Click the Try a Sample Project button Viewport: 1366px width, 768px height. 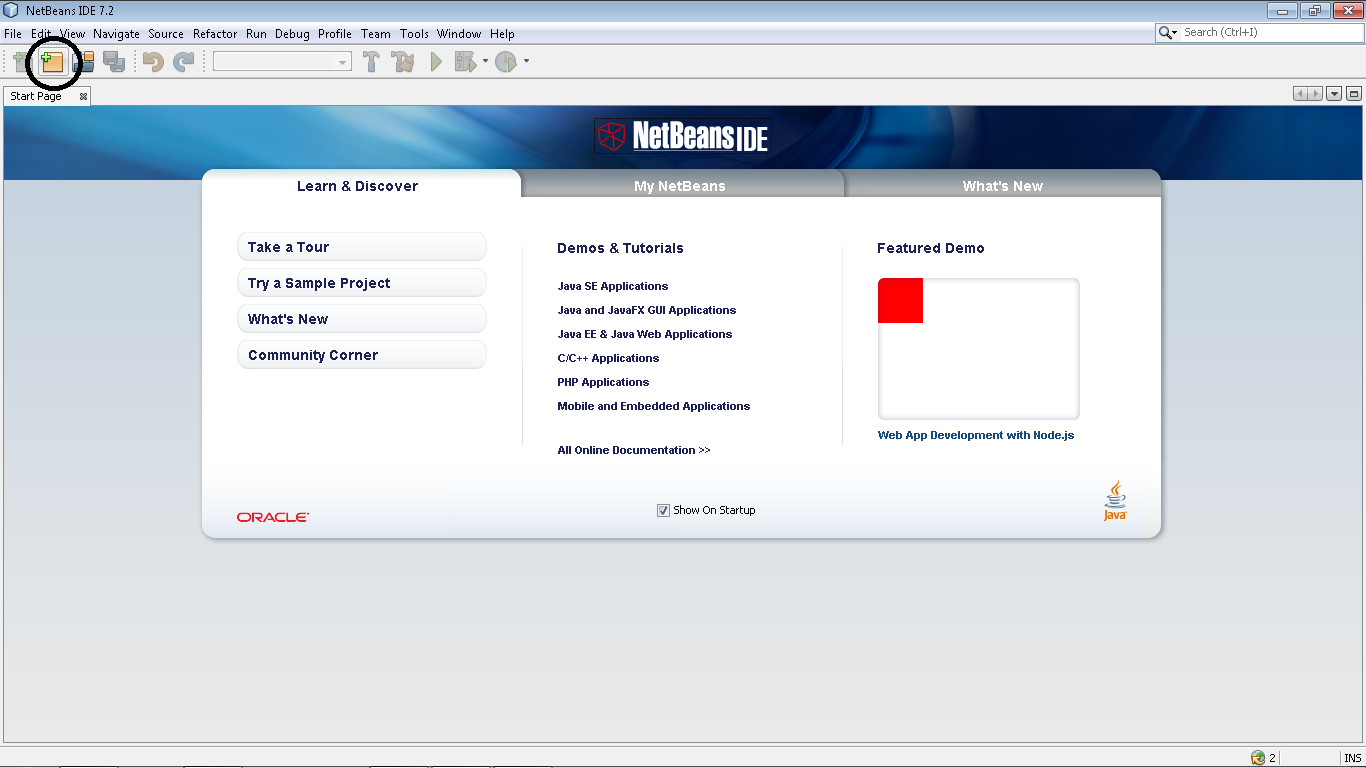pos(362,283)
